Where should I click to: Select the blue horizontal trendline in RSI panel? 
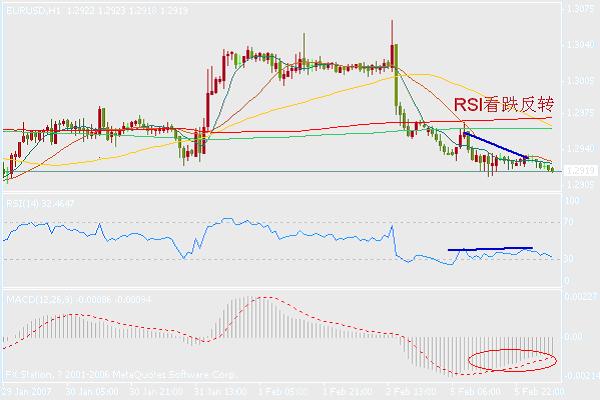coord(490,249)
